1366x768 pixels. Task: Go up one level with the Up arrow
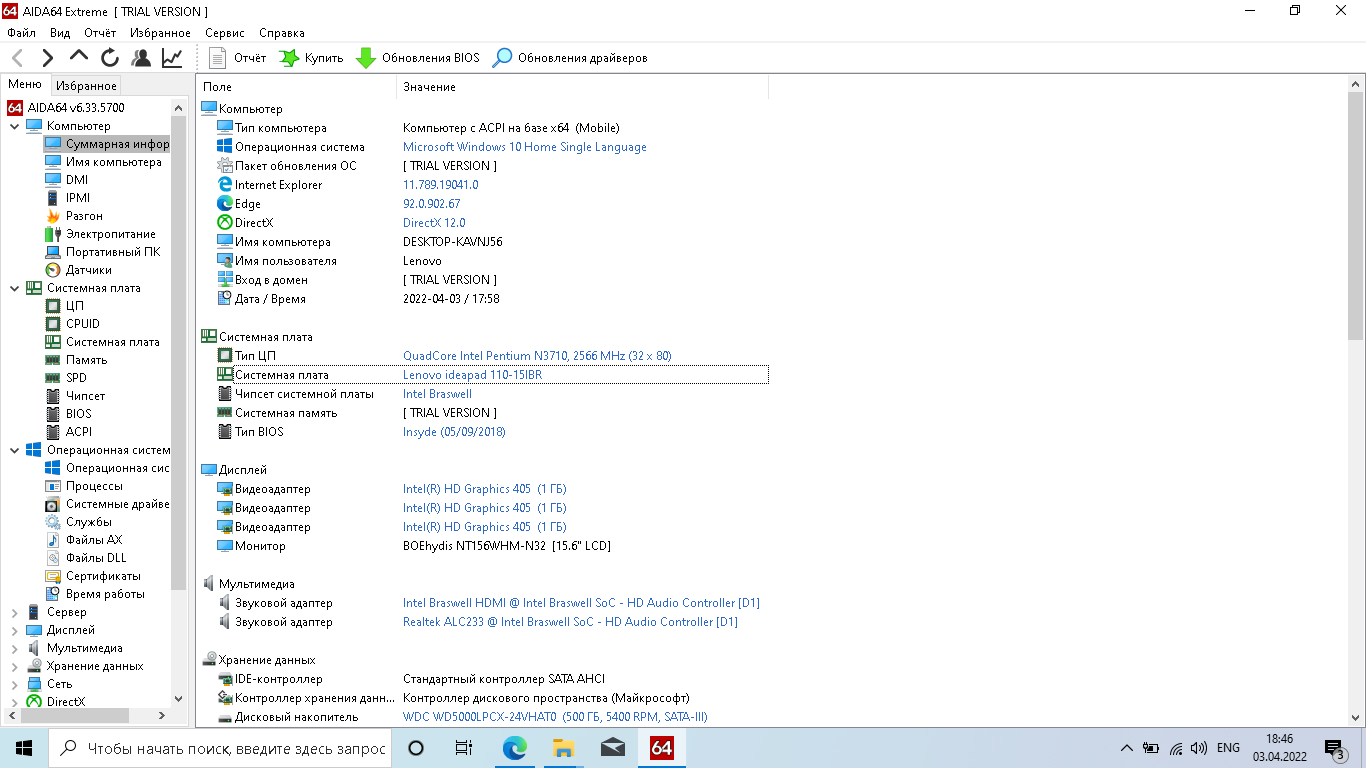79,58
